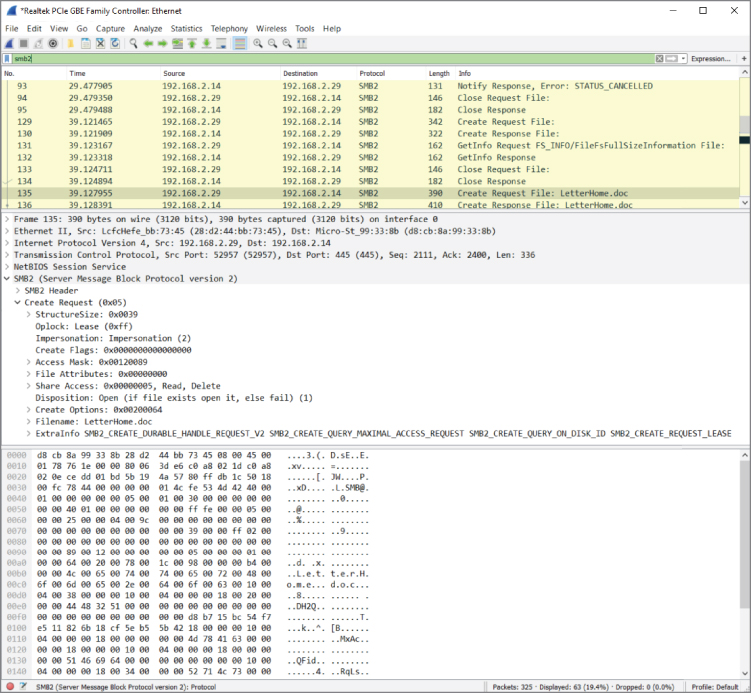Open display filter bookmark menu

point(7,58)
